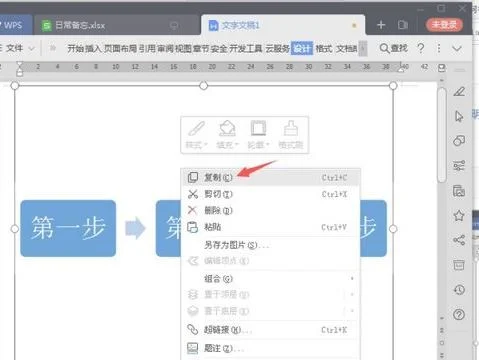
Task: Click the red X icon beside 删除
Action: coord(192,210)
